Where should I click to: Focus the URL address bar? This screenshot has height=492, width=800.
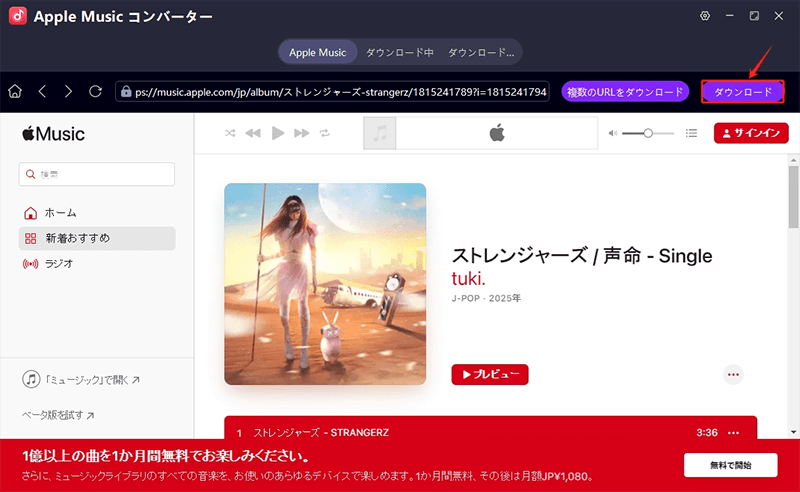pos(332,92)
